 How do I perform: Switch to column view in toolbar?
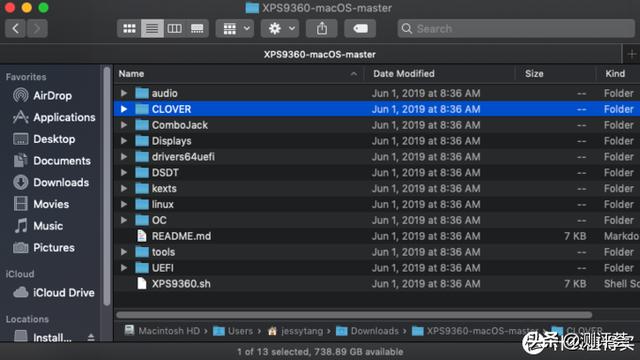[x=175, y=29]
